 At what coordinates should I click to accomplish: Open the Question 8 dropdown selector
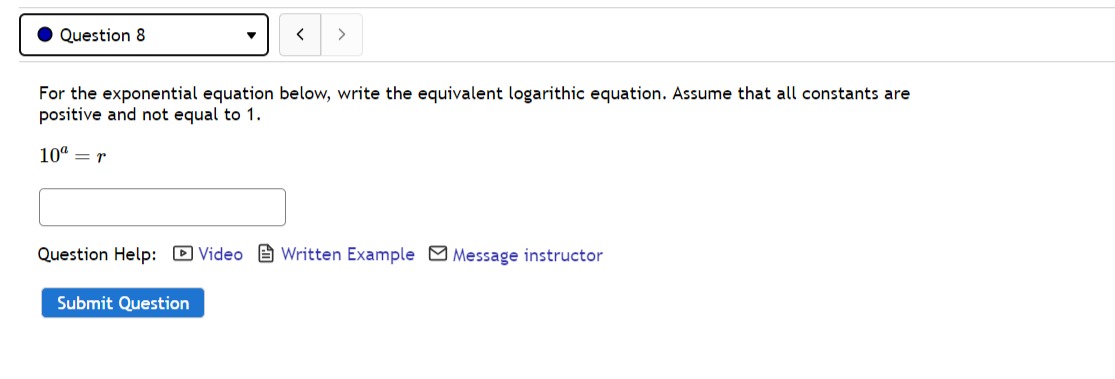[144, 35]
